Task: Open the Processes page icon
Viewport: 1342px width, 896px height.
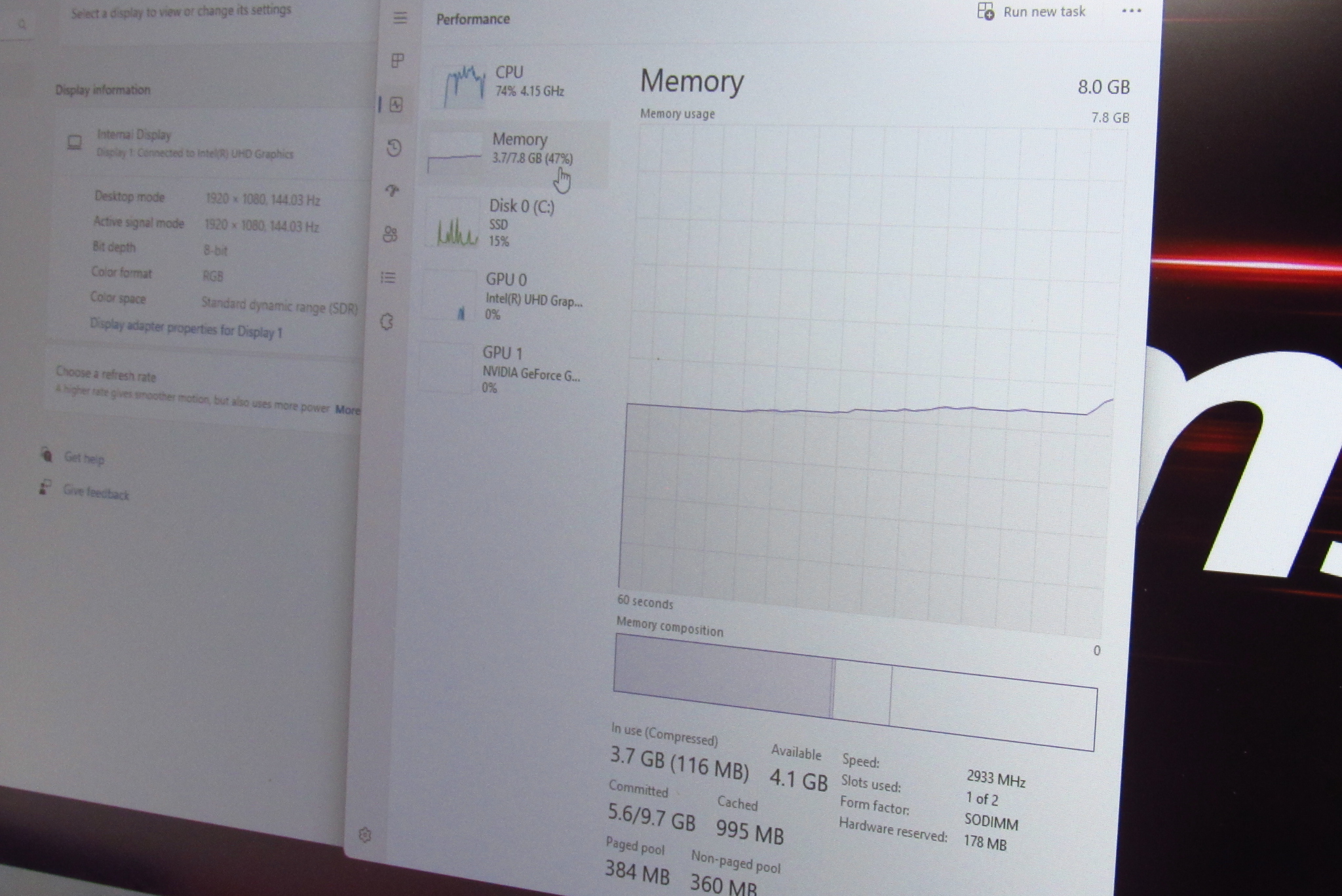Action: (397, 61)
